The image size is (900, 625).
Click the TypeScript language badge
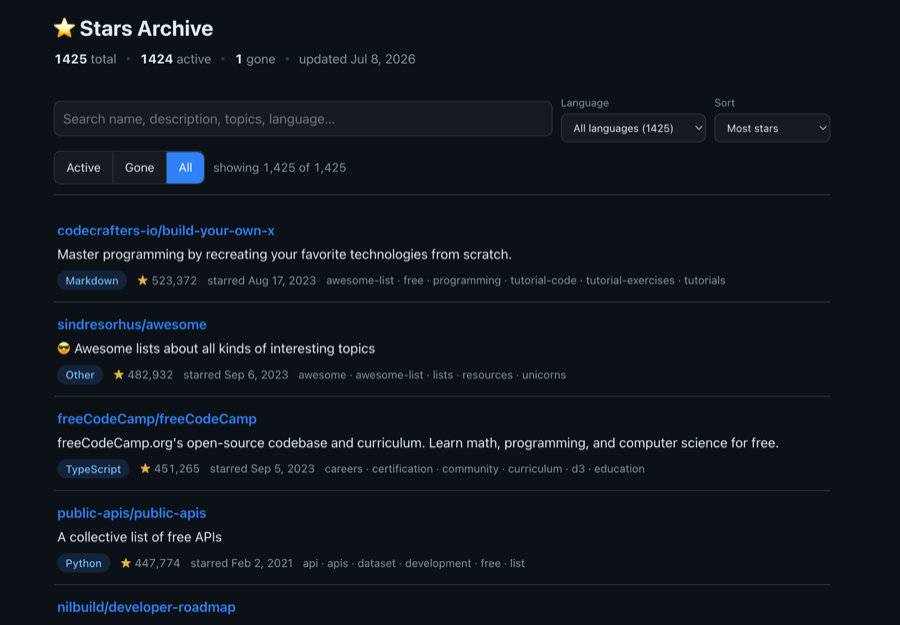[x=93, y=468]
